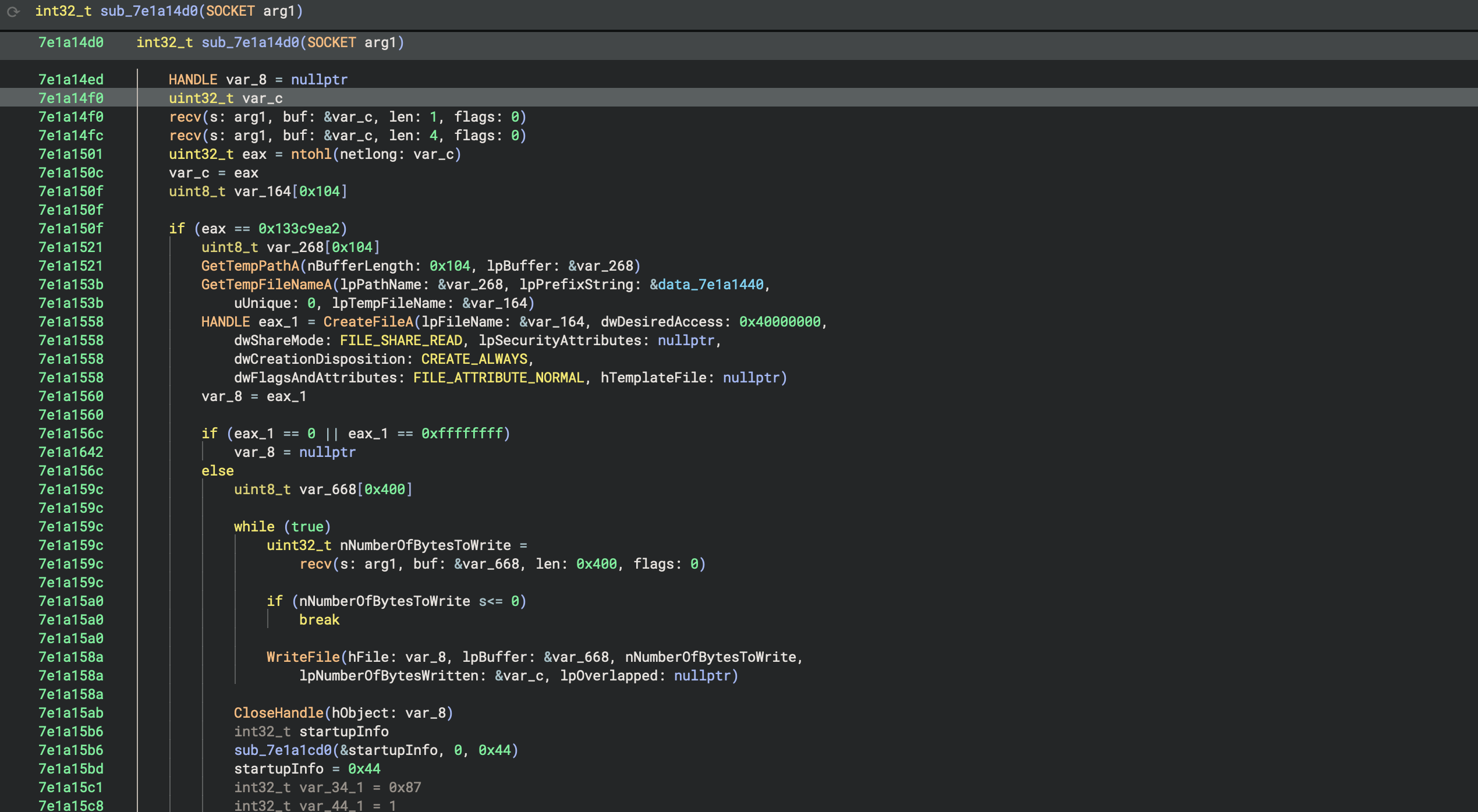Click address 7e1a14fc in the gutter
The height and width of the screenshot is (812, 1478).
click(x=71, y=136)
